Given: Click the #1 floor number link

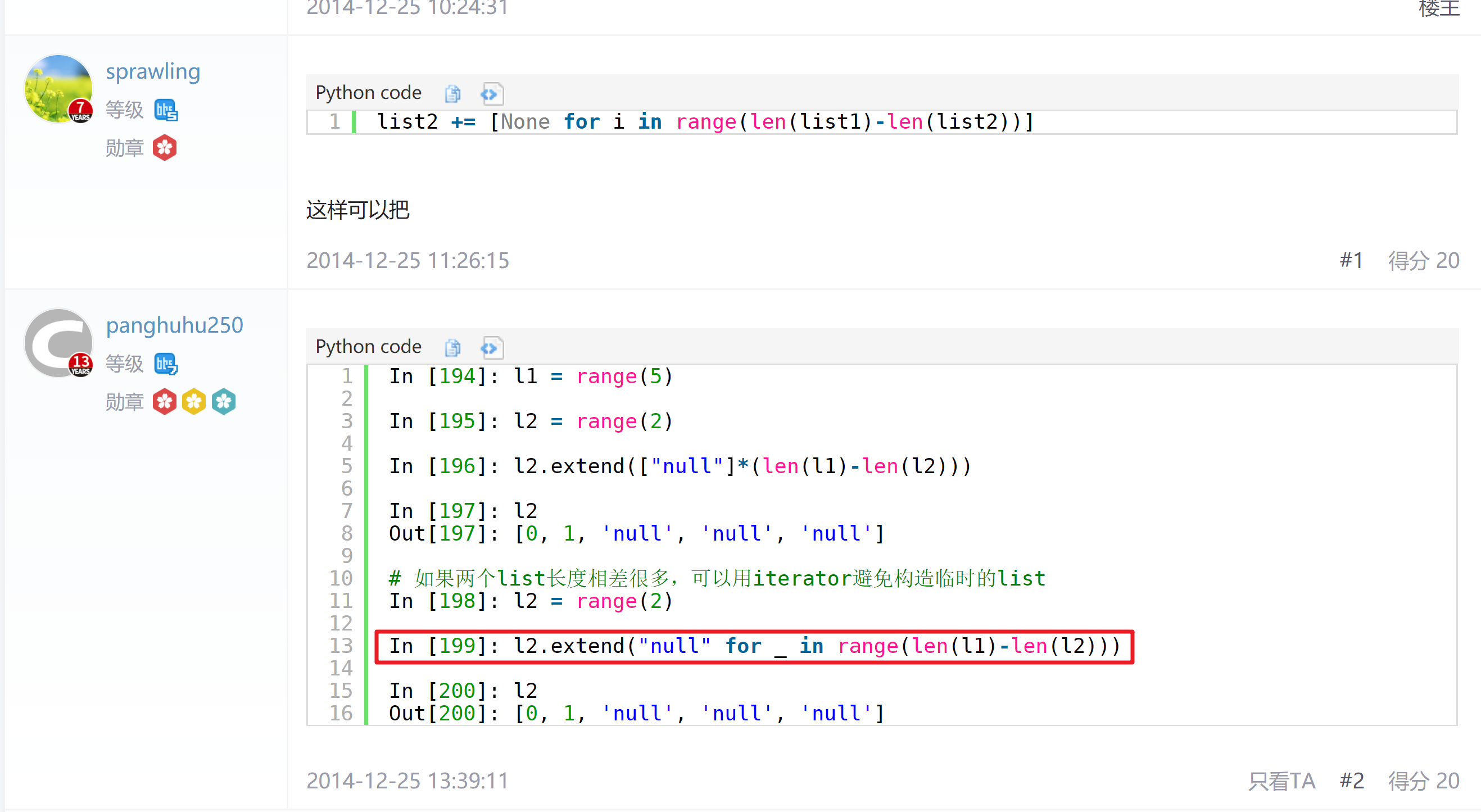Looking at the screenshot, I should (x=1351, y=260).
